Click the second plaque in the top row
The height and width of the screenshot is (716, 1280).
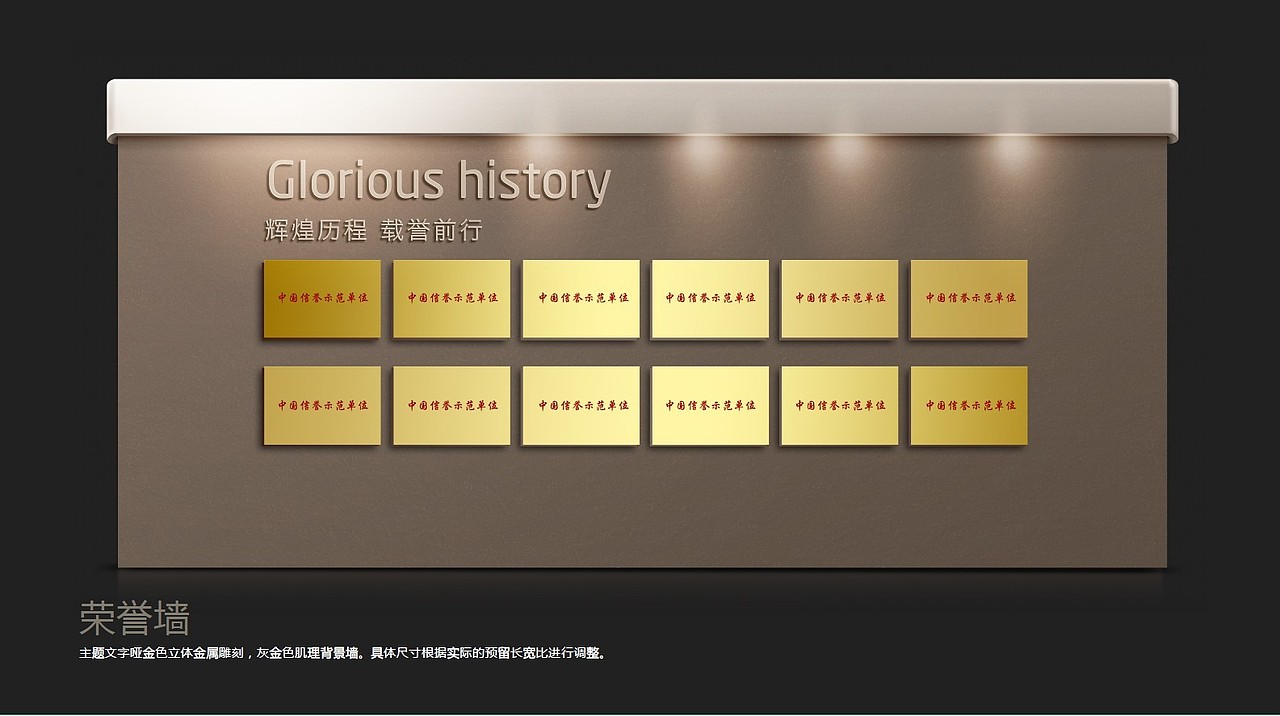point(451,298)
